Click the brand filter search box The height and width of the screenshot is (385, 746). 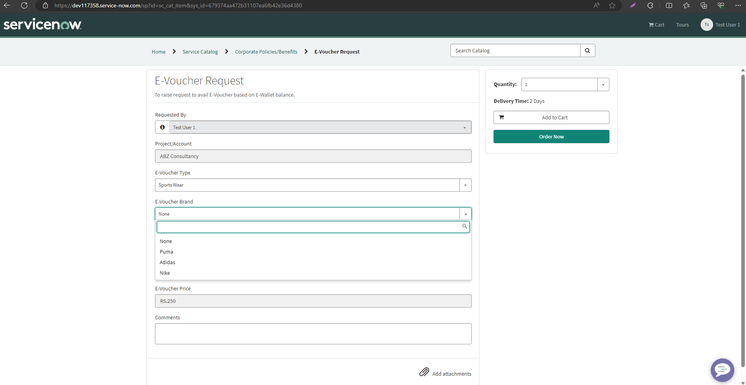click(x=313, y=227)
